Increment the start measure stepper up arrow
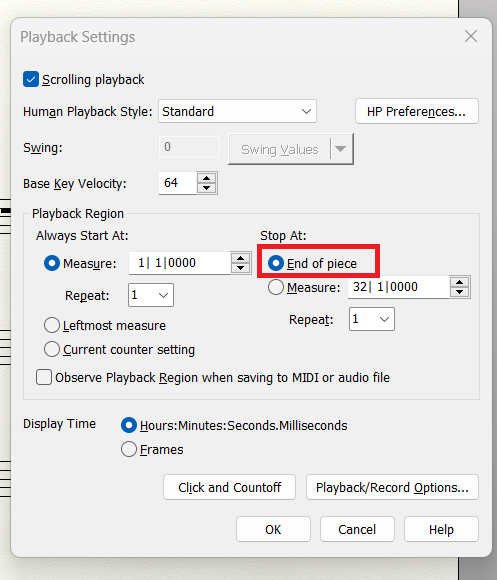Viewport: 497px width, 580px height. [x=240, y=258]
